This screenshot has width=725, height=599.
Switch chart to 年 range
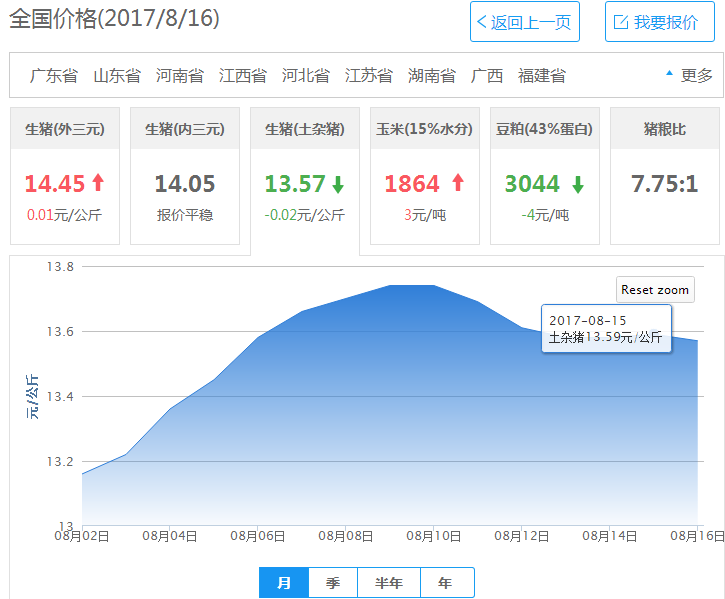coord(446,583)
